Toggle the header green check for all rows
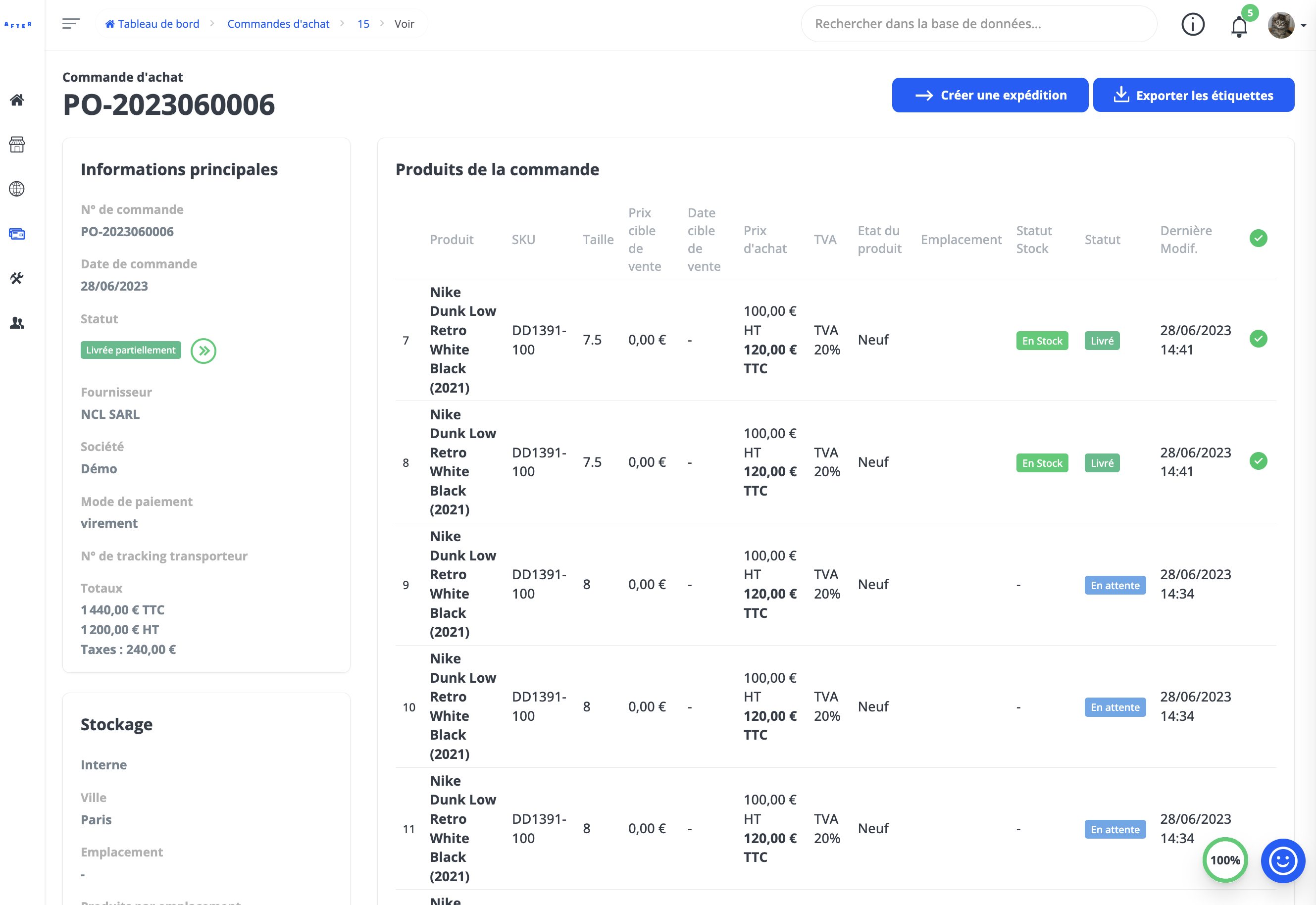This screenshot has height=905, width=1316. point(1258,238)
